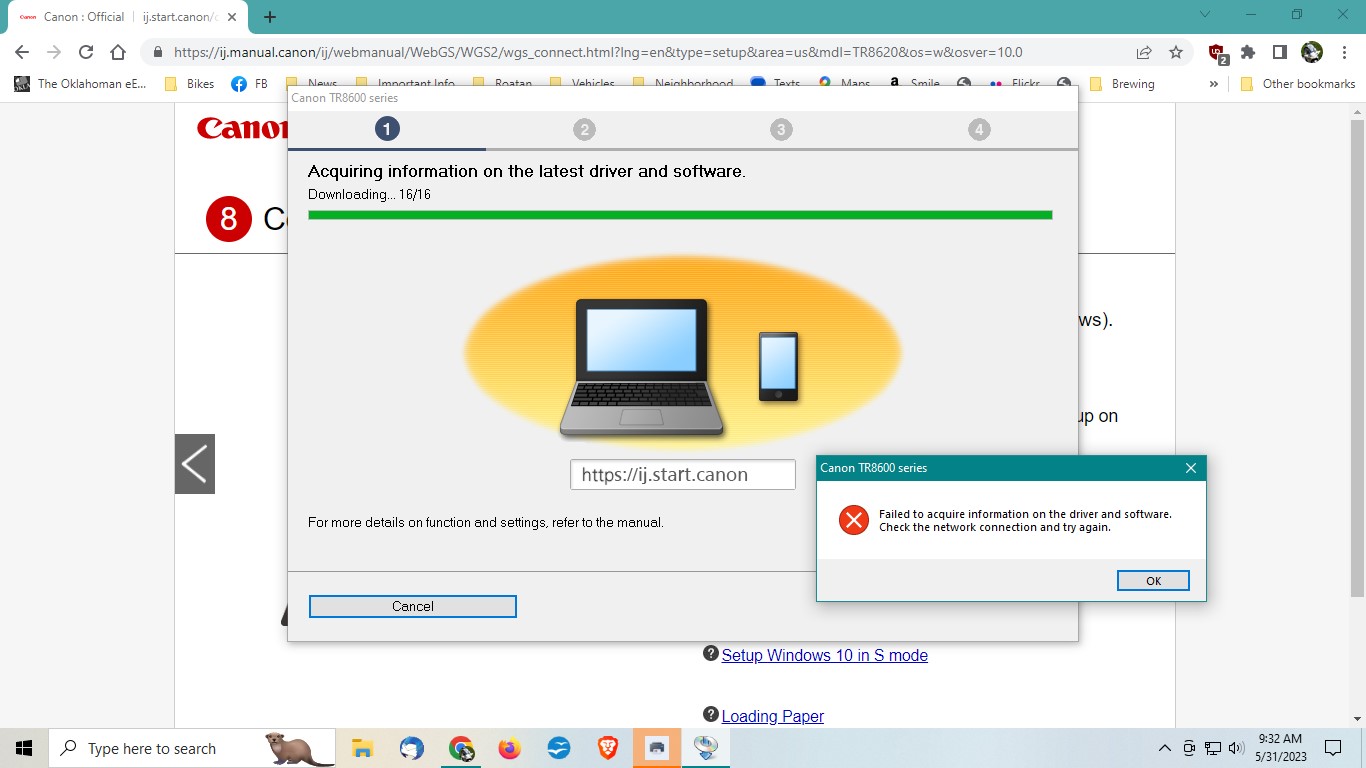Show hidden system tray icons

[1165, 748]
